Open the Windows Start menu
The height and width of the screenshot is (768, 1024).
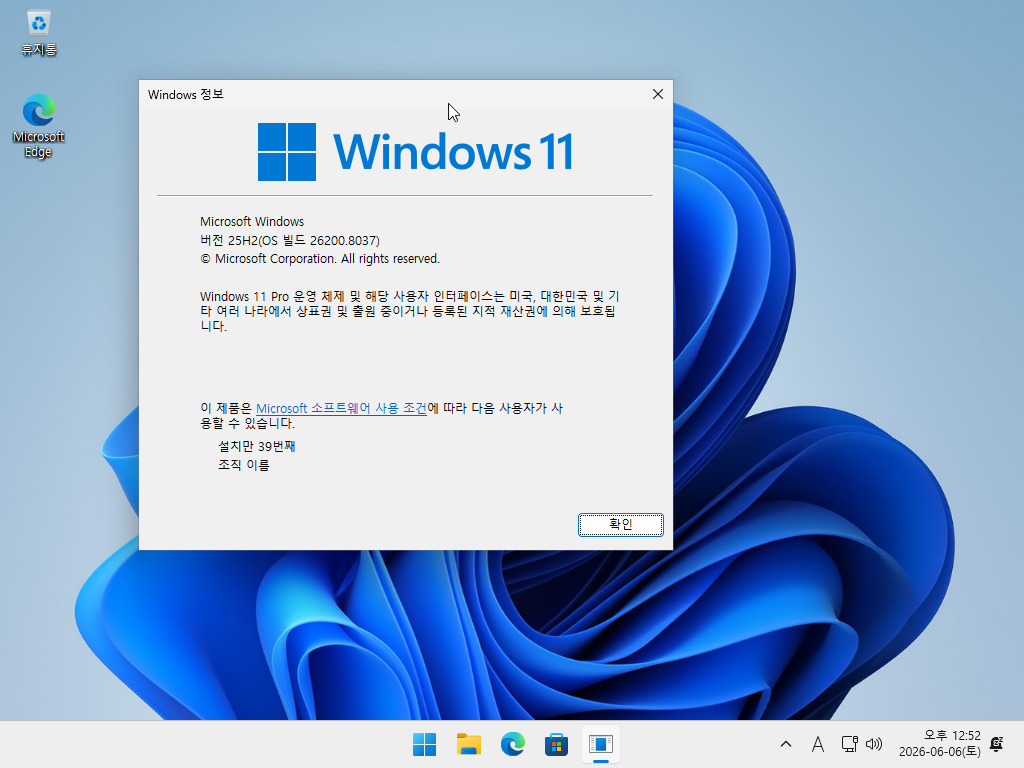point(424,744)
